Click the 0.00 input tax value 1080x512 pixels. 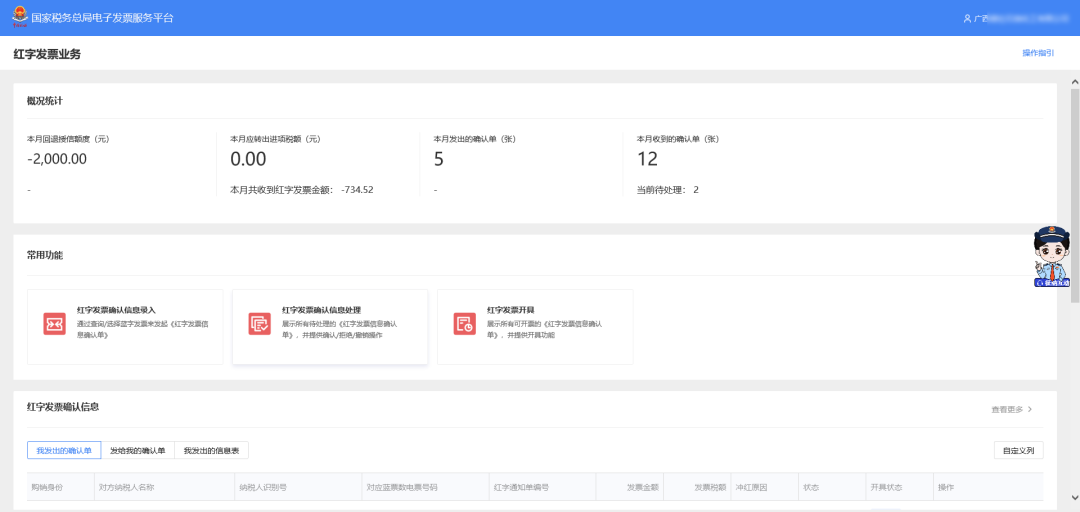click(x=248, y=159)
